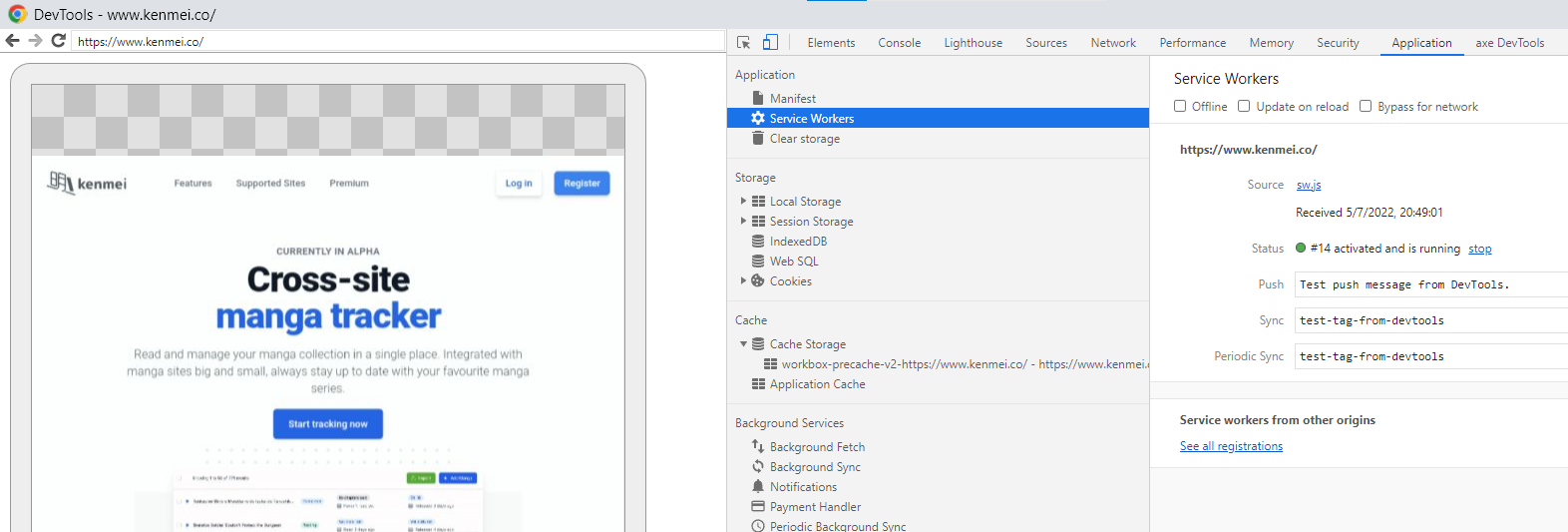Open See all registrations link
The image size is (1568, 532).
pos(1231,446)
